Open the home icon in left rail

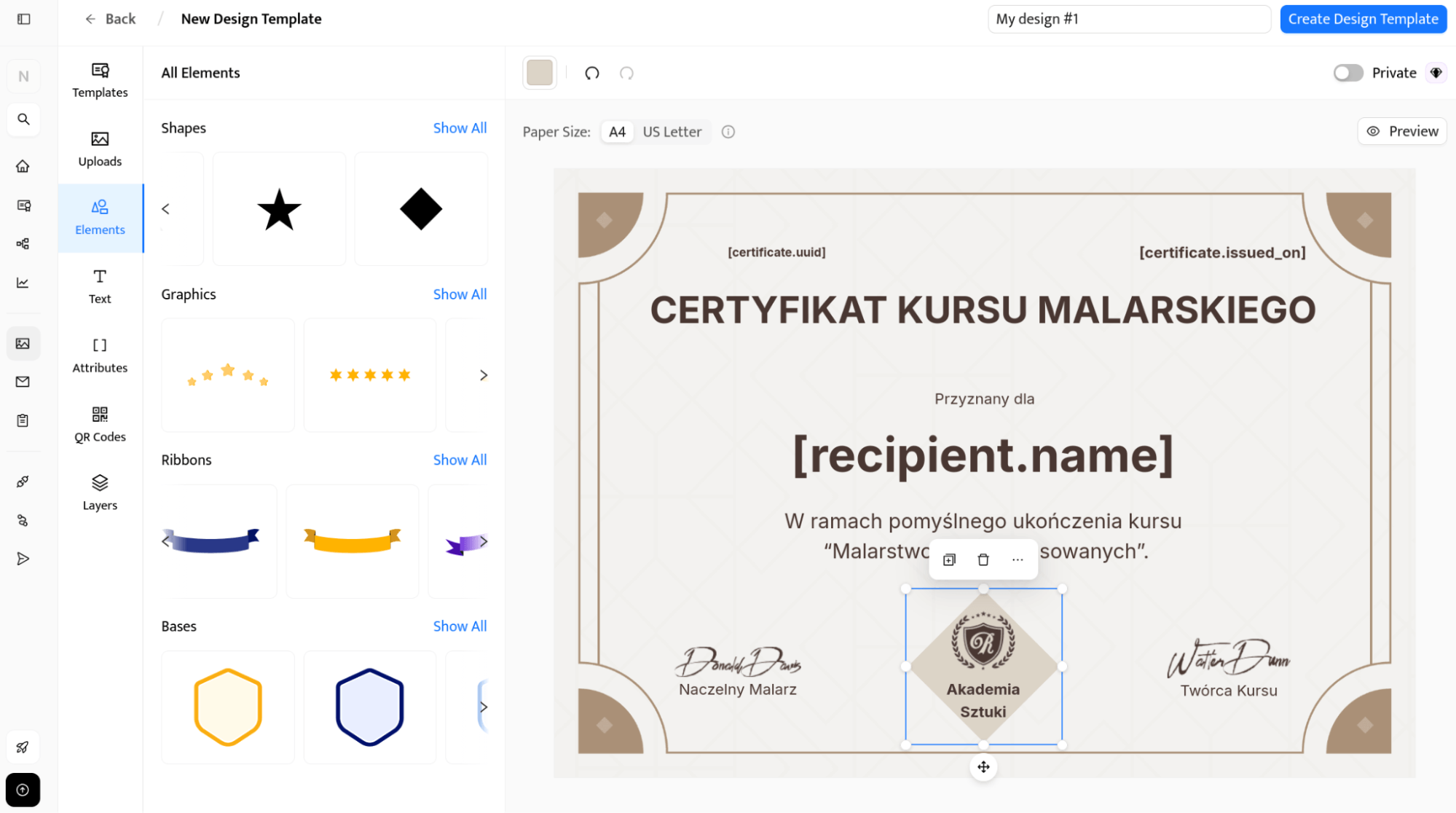click(23, 166)
